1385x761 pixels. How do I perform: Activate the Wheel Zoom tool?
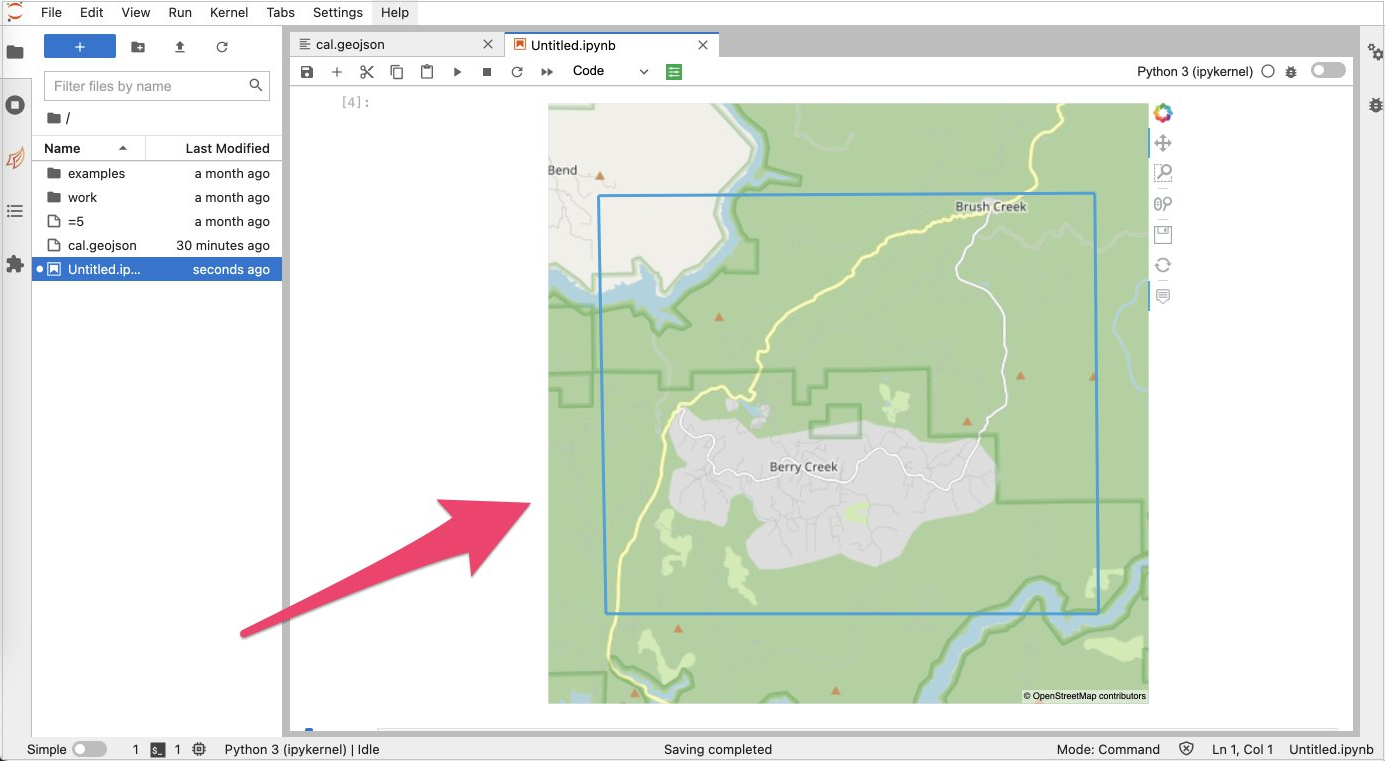click(x=1162, y=204)
